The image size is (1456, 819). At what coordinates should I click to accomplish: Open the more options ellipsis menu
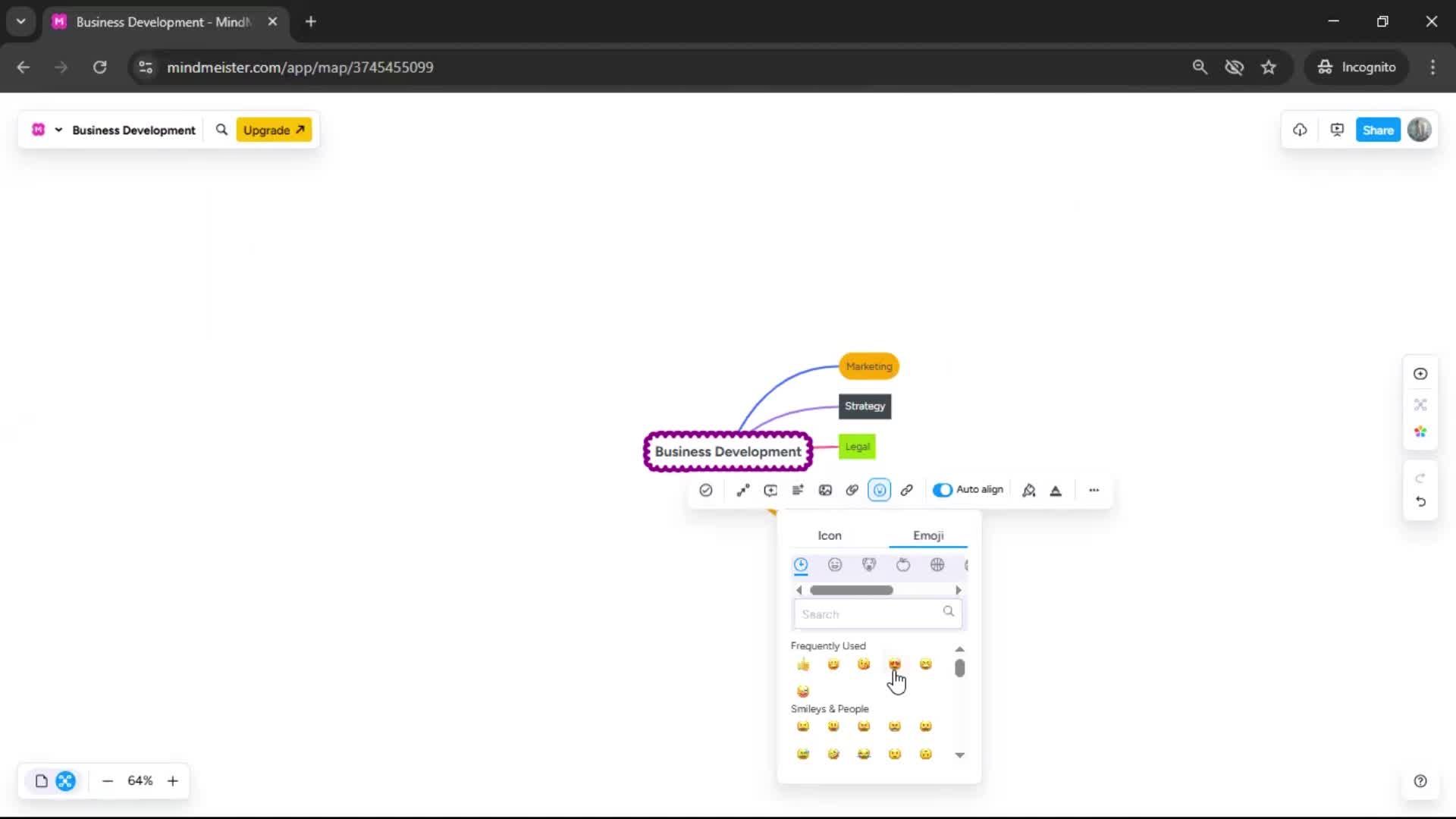click(x=1094, y=491)
